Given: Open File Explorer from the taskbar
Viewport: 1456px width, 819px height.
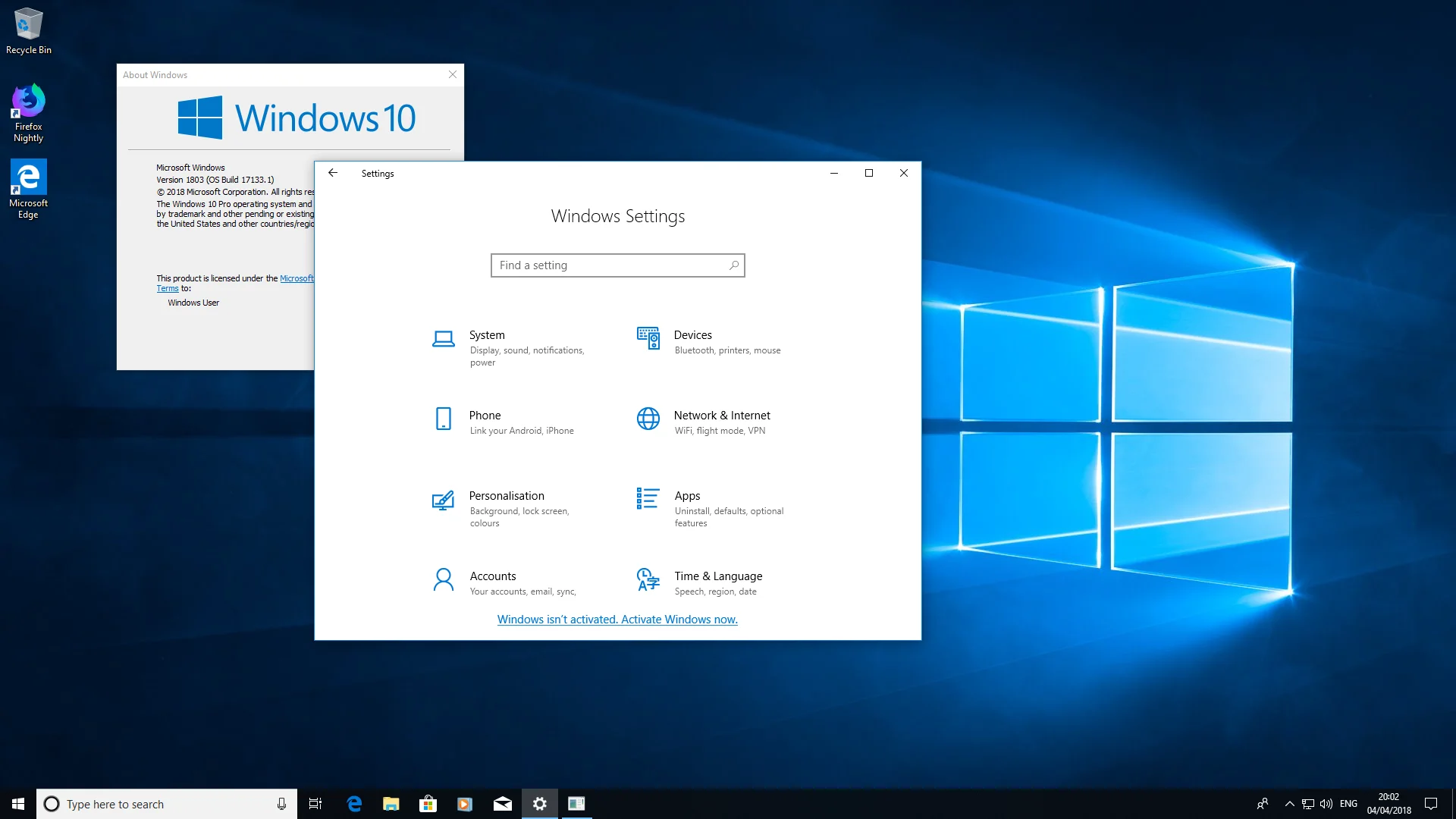Looking at the screenshot, I should (x=391, y=804).
